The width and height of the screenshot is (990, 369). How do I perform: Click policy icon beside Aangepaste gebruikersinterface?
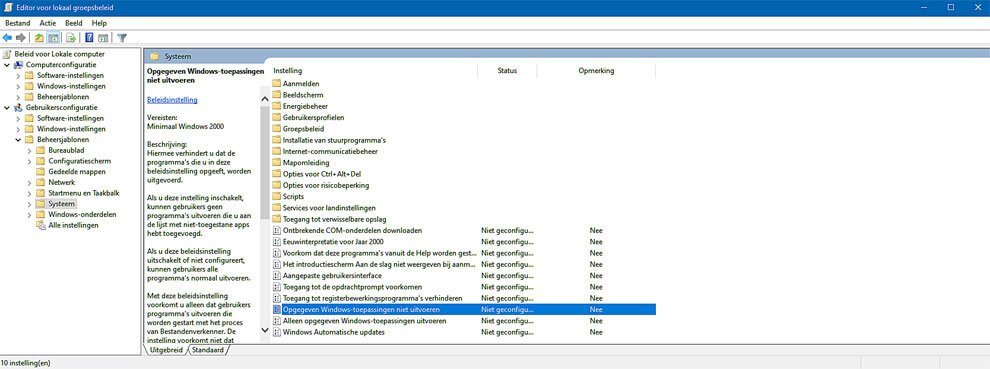point(277,275)
